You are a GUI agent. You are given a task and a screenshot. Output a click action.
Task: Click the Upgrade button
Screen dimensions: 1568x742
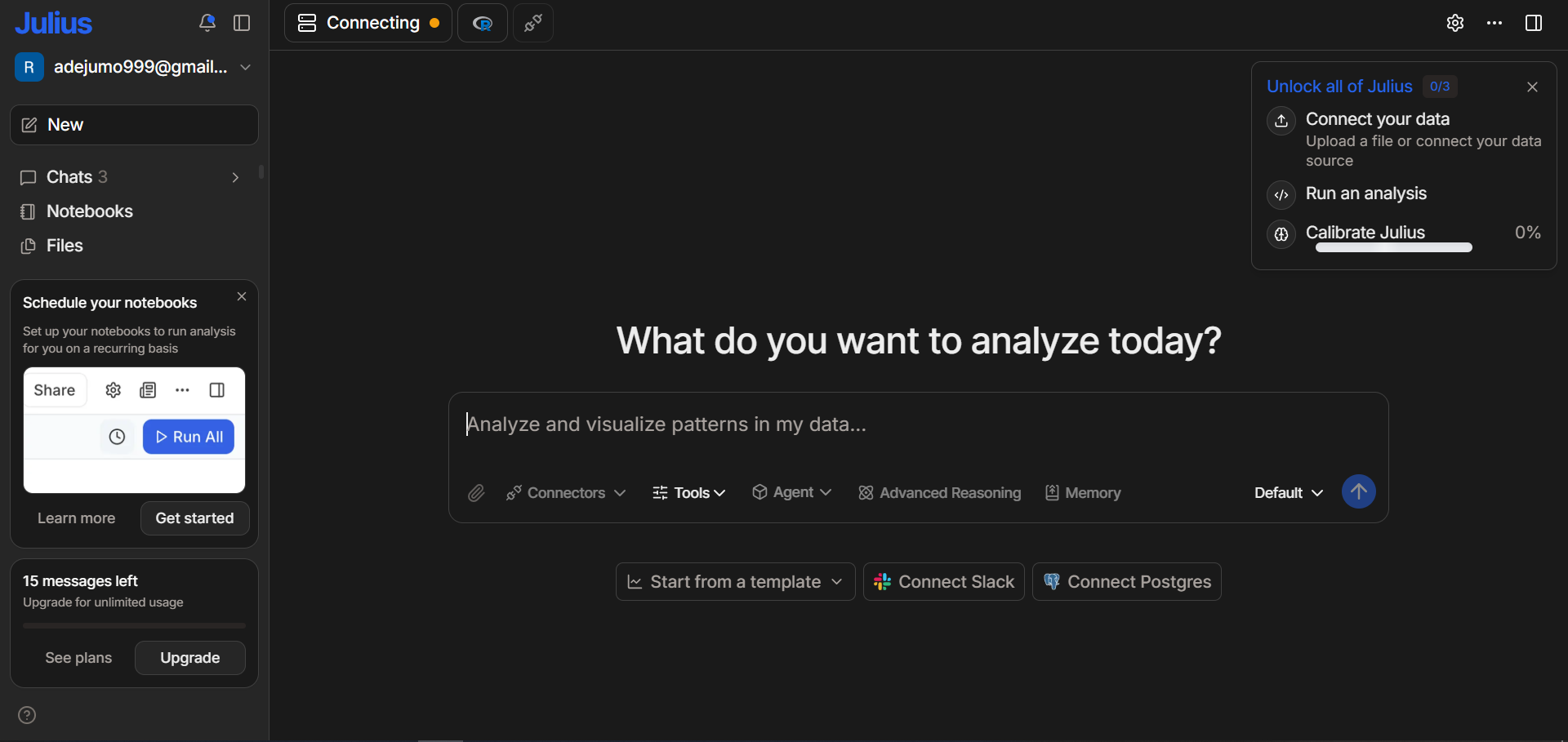pyautogui.click(x=189, y=658)
